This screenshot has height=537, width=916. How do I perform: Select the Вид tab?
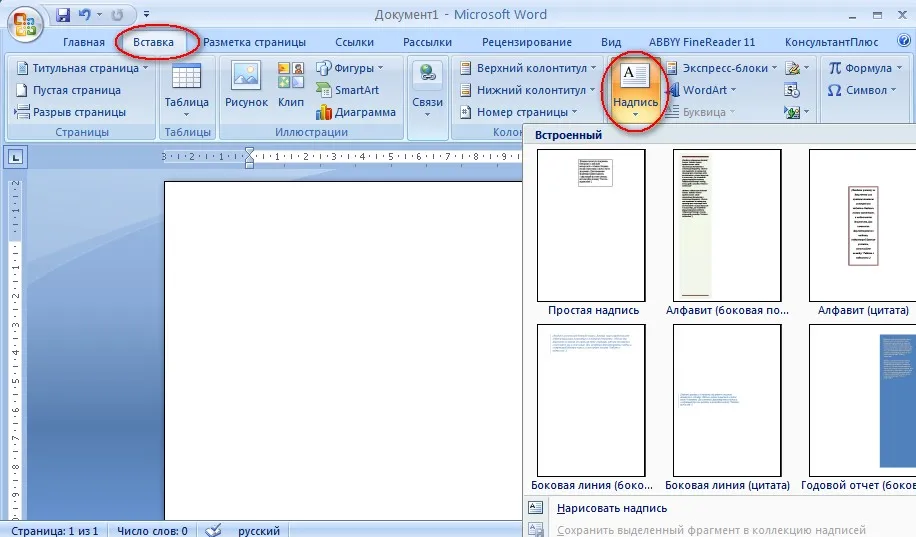pyautogui.click(x=610, y=42)
